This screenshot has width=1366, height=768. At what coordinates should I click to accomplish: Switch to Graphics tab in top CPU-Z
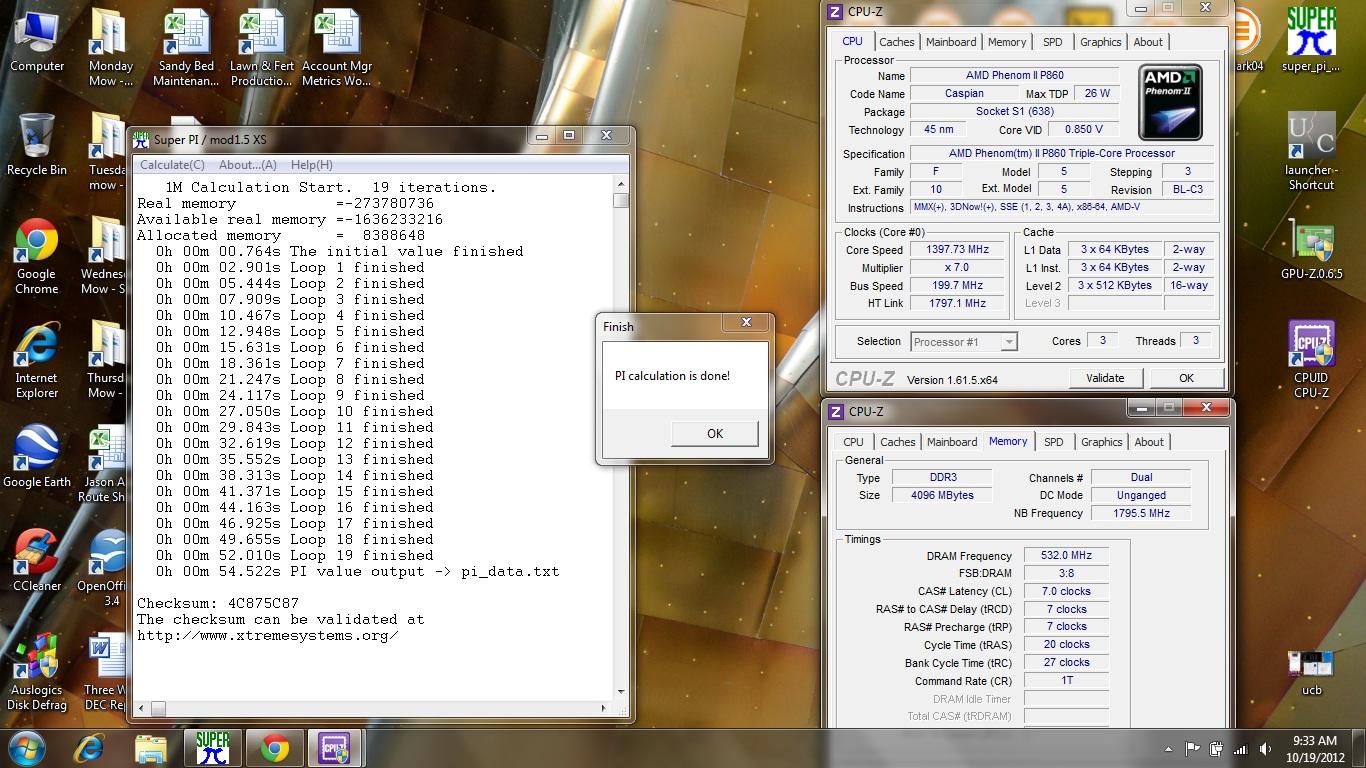click(1100, 42)
